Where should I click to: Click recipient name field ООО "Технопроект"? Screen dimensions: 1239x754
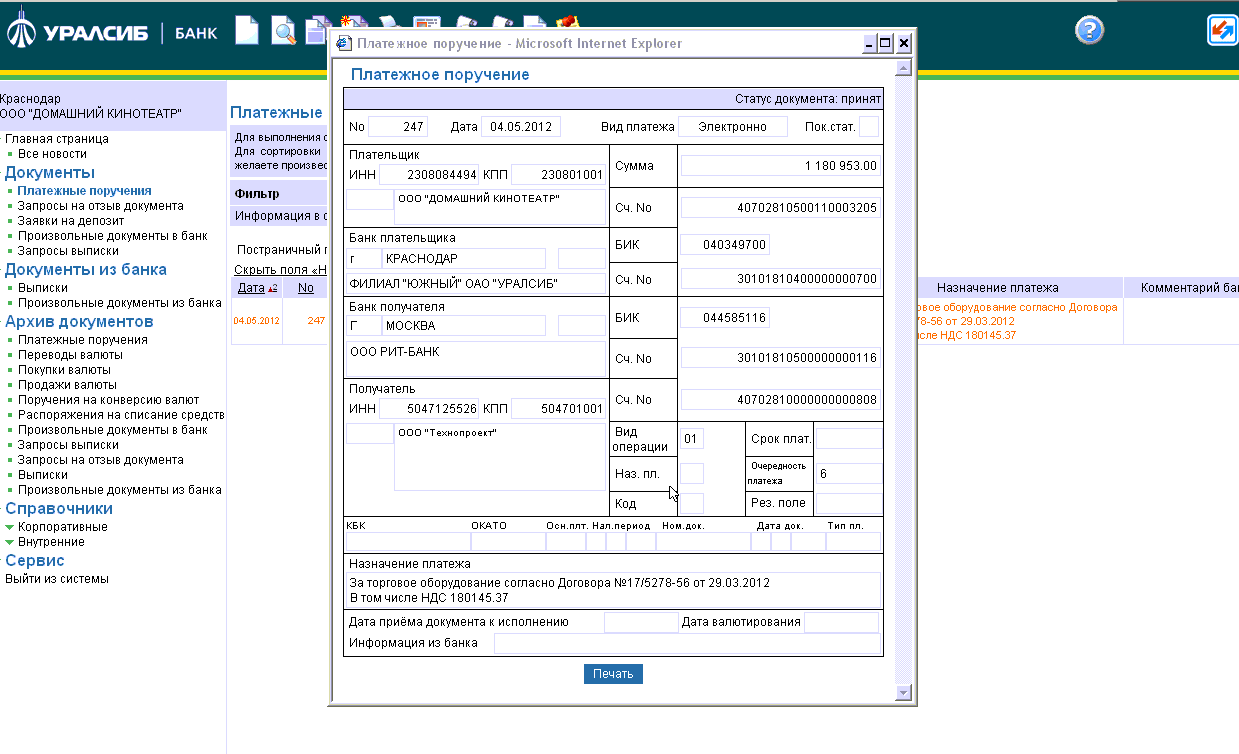499,457
